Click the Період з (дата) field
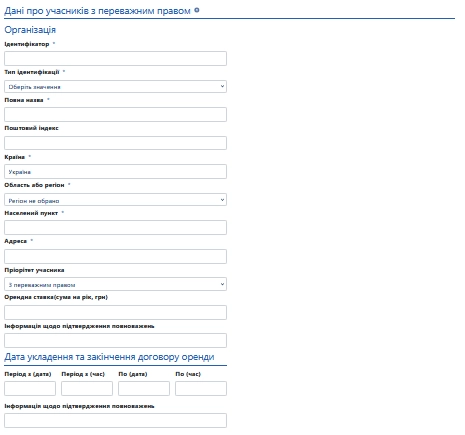Image resolution: width=465 pixels, height=435 pixels. (30, 388)
